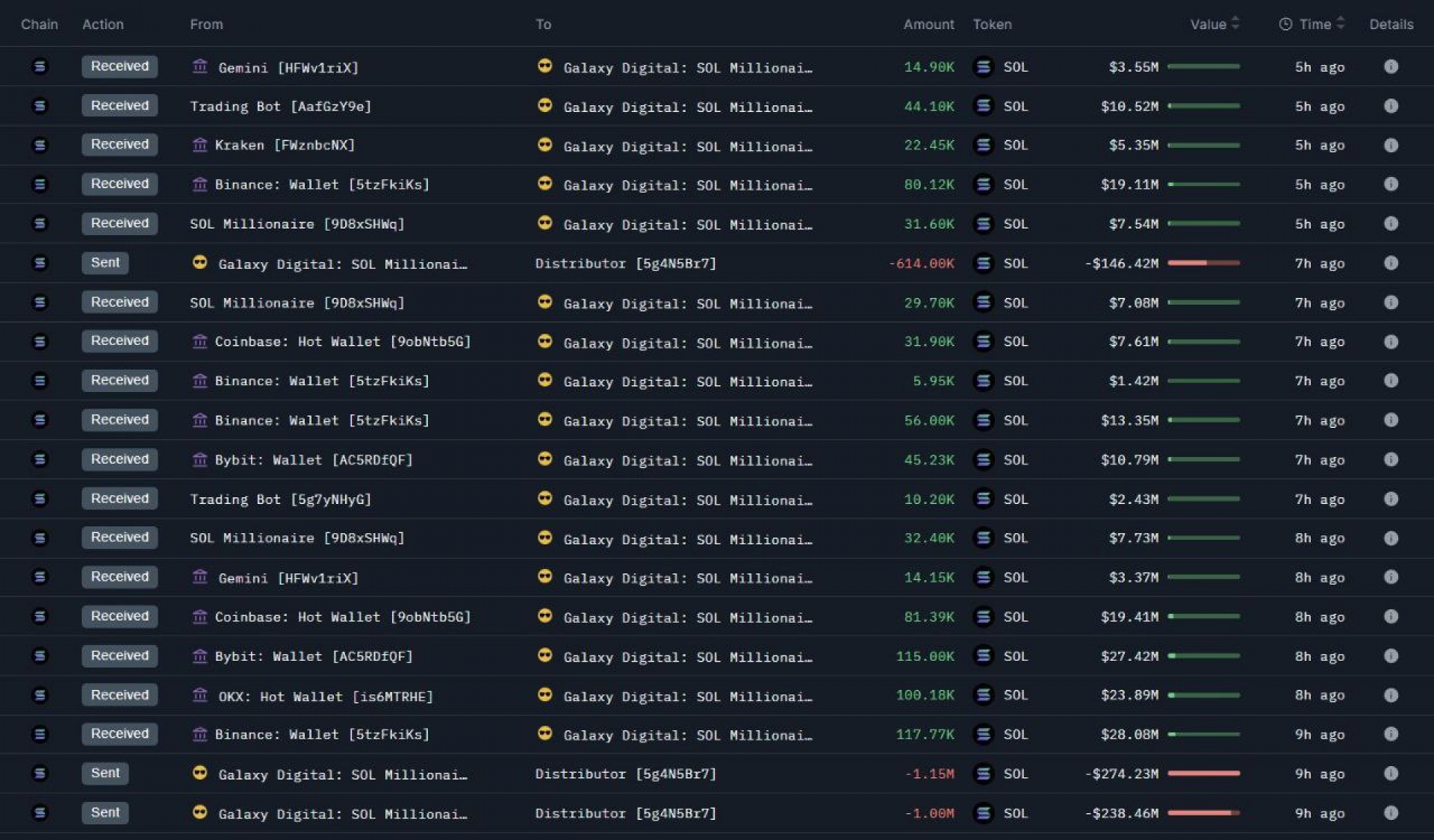The image size is (1434, 840).
Task: Click the OKX Hot Wallet bank icon
Action: pyautogui.click(x=199, y=695)
